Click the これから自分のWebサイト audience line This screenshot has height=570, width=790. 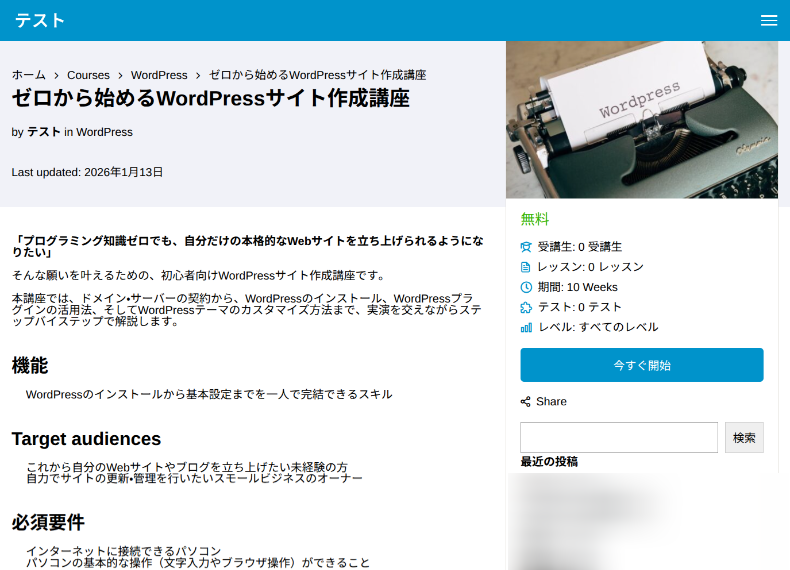click(x=187, y=467)
